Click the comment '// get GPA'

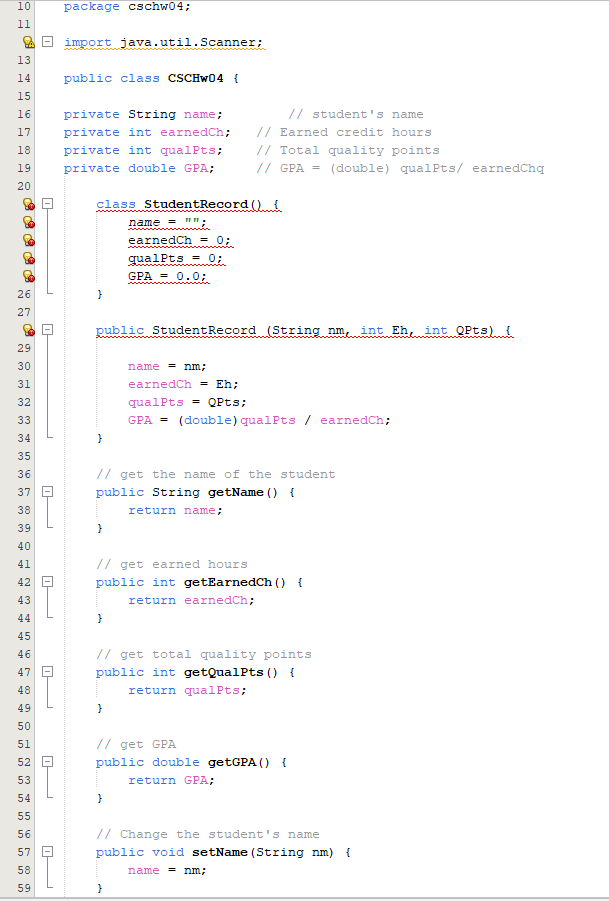click(136, 745)
